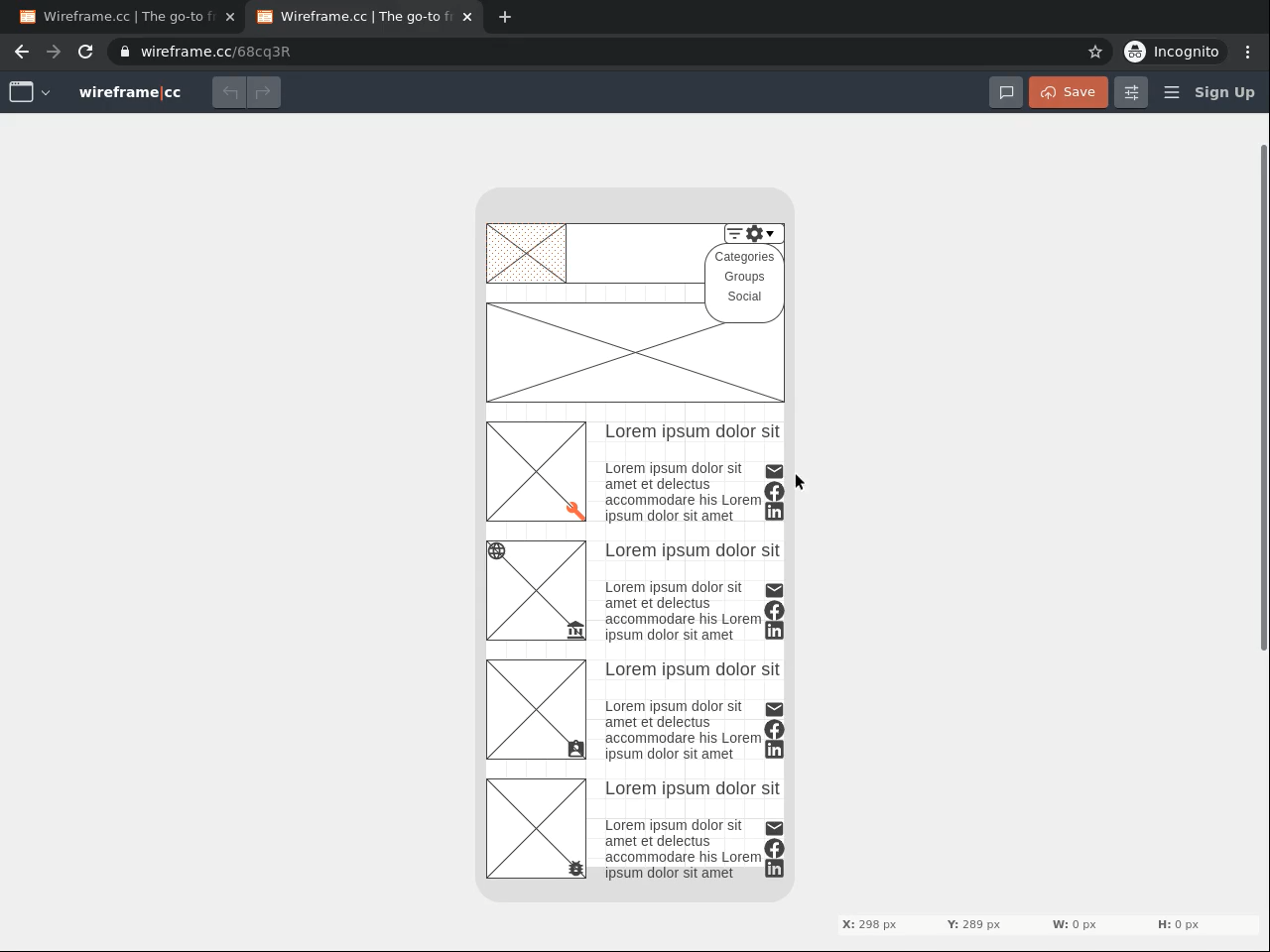This screenshot has height=952, width=1270.
Task: Click the filter list icon in the wireframe
Action: (x=734, y=234)
